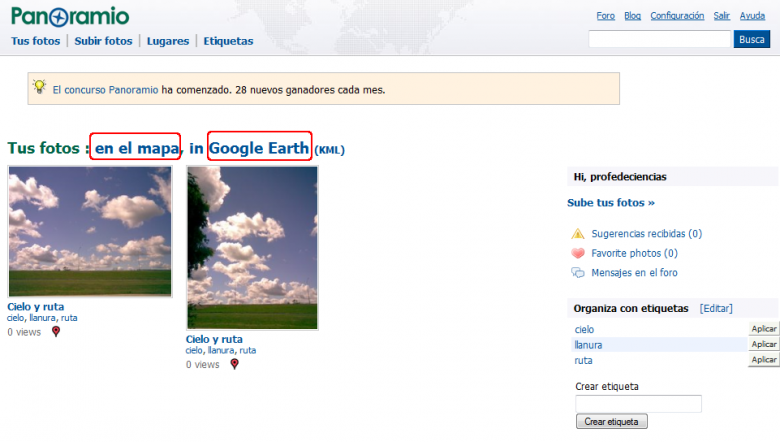This screenshot has width=780, height=442.
Task: Click Aplicar for the cielo tag
Action: [x=764, y=329]
